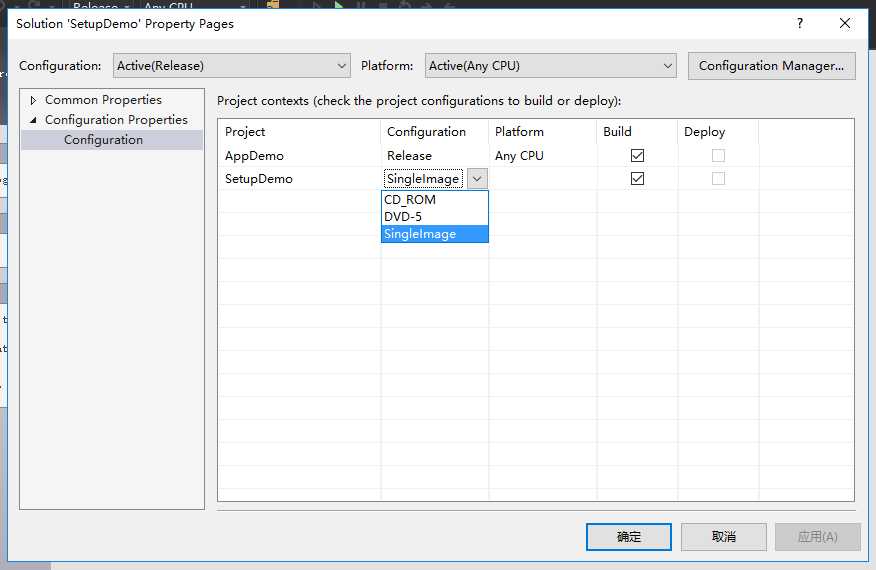Click the Deploy column header
This screenshot has height=570, width=876.
click(x=704, y=132)
